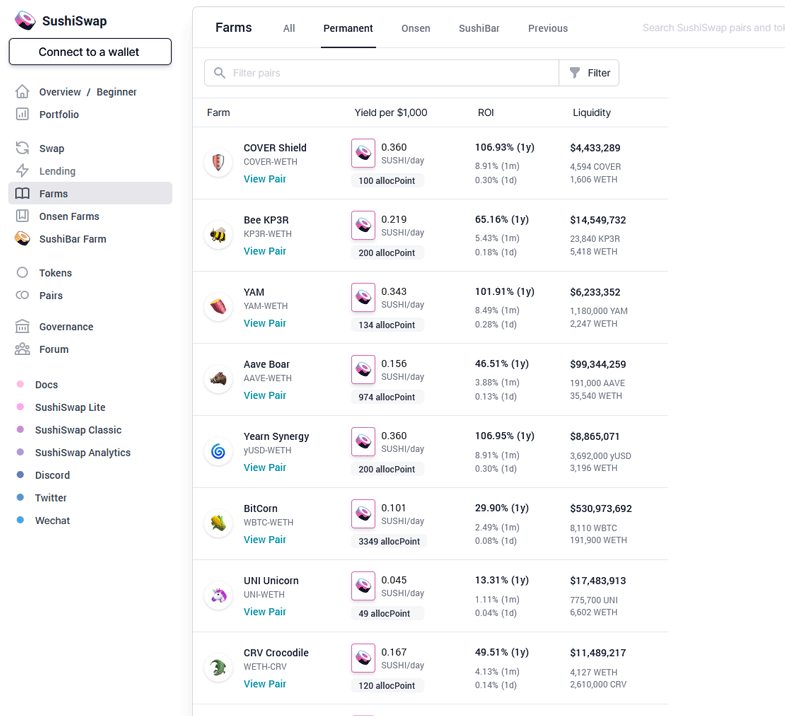
Task: View Pair for Aave Boar
Action: click(x=265, y=395)
